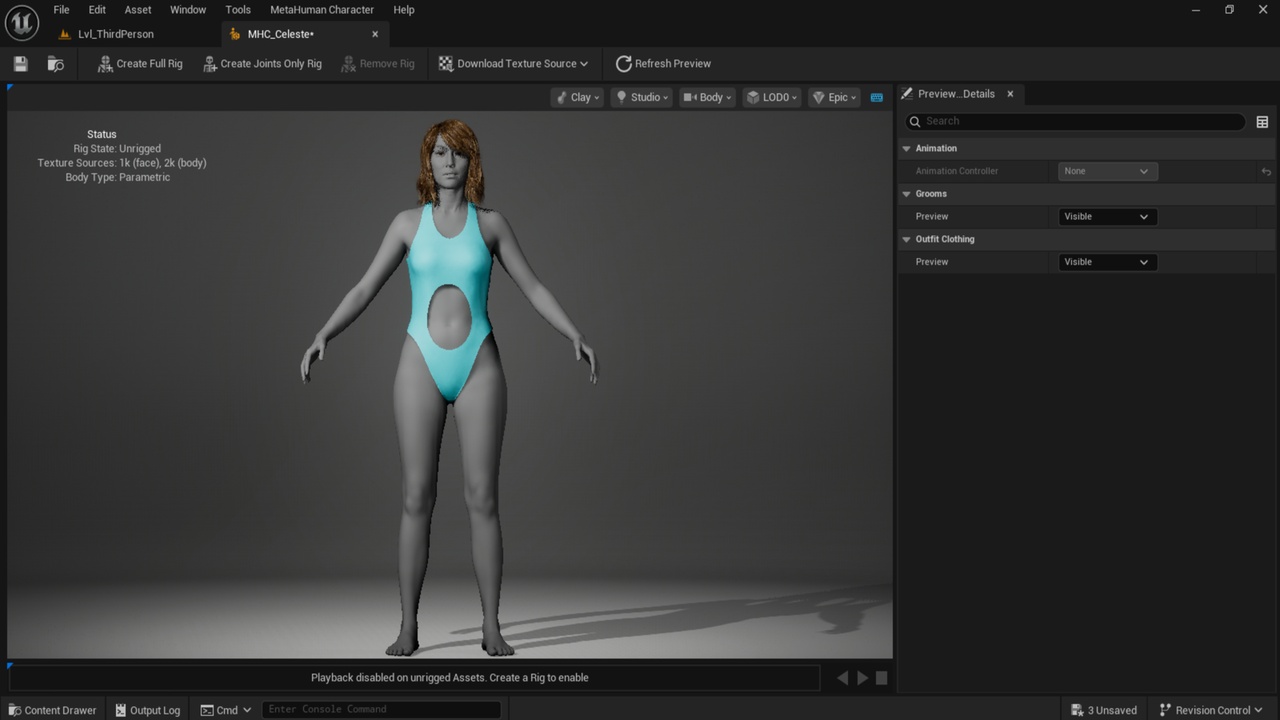
Task: Open the MetaHuman Character menu
Action: [x=322, y=10]
